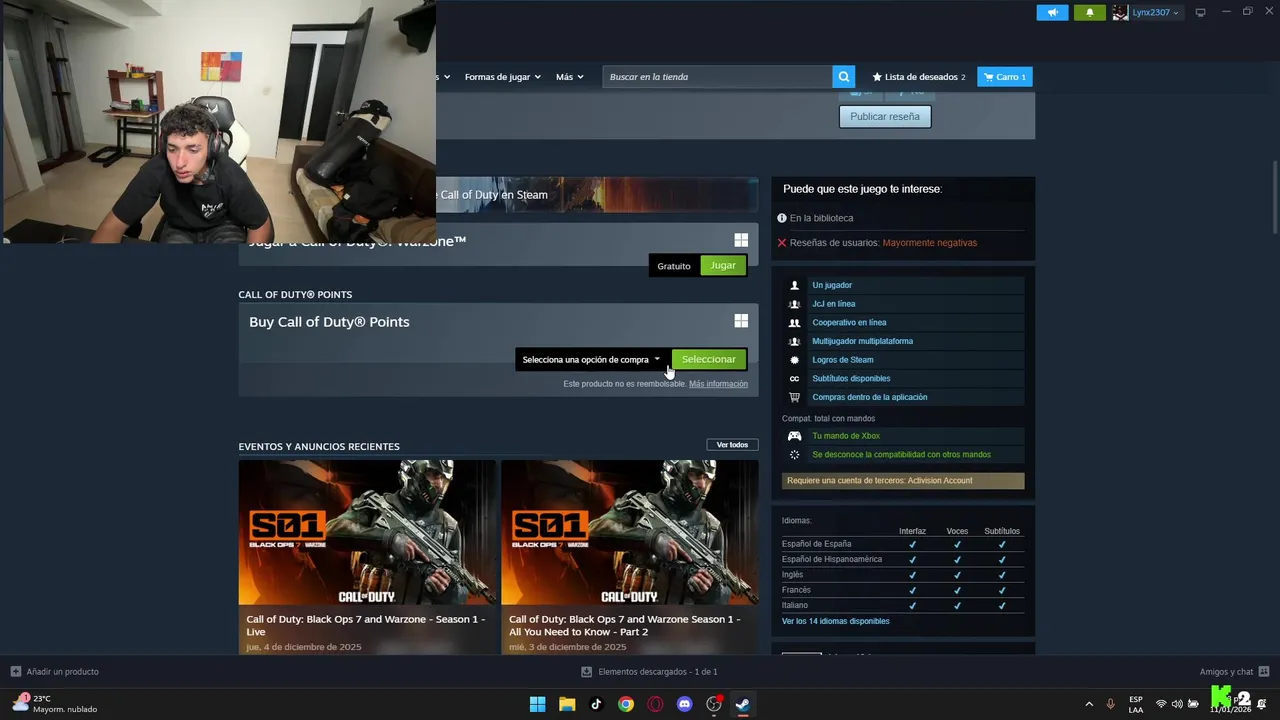1280x720 pixels.
Task: Open Amigos y chat panel
Action: [1234, 672]
